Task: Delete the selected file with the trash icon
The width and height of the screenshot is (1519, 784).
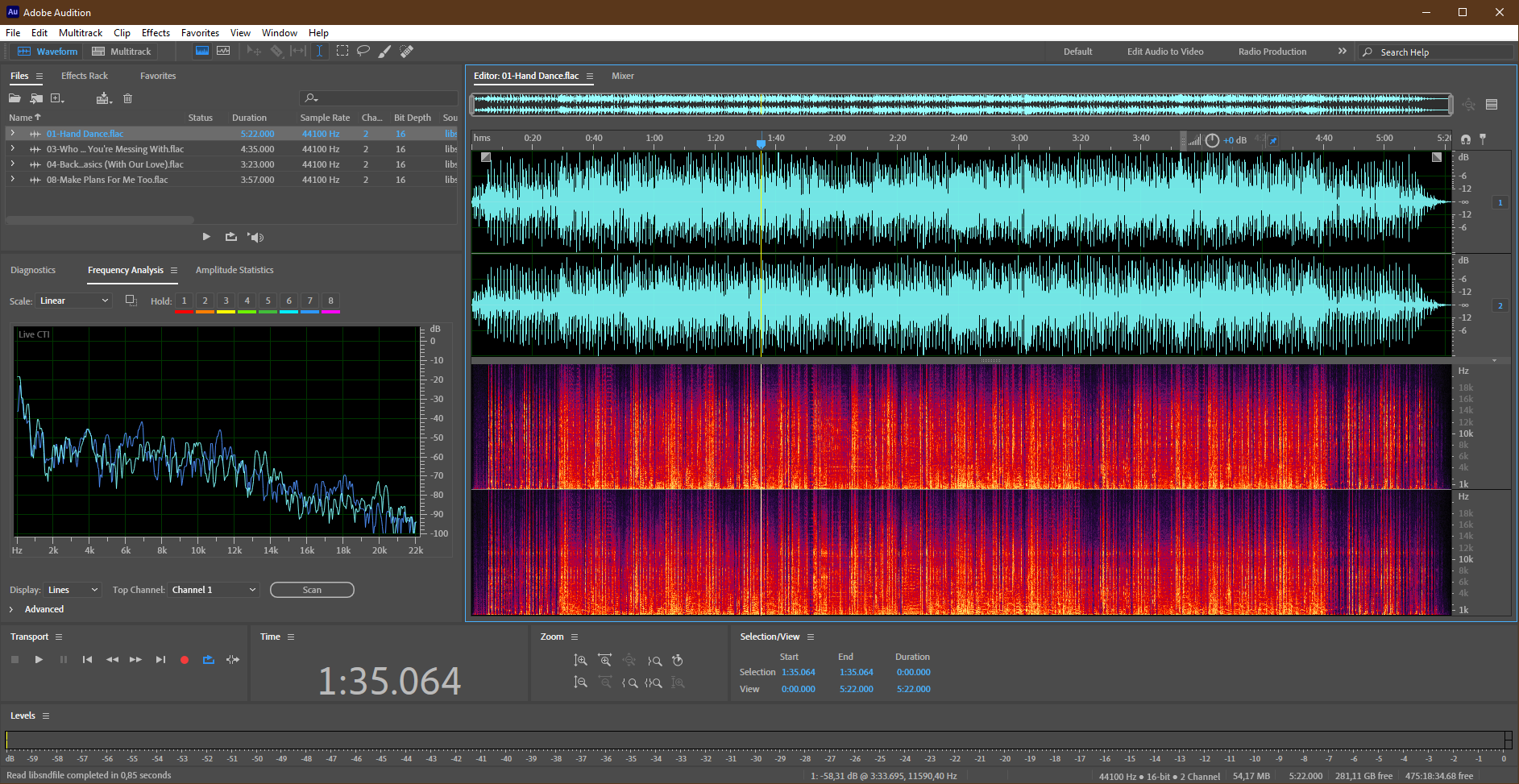Action: pos(127,98)
